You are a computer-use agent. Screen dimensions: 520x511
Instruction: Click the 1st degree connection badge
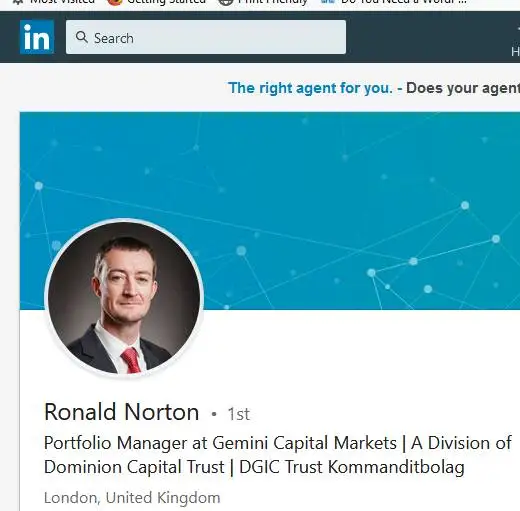[x=238, y=414]
